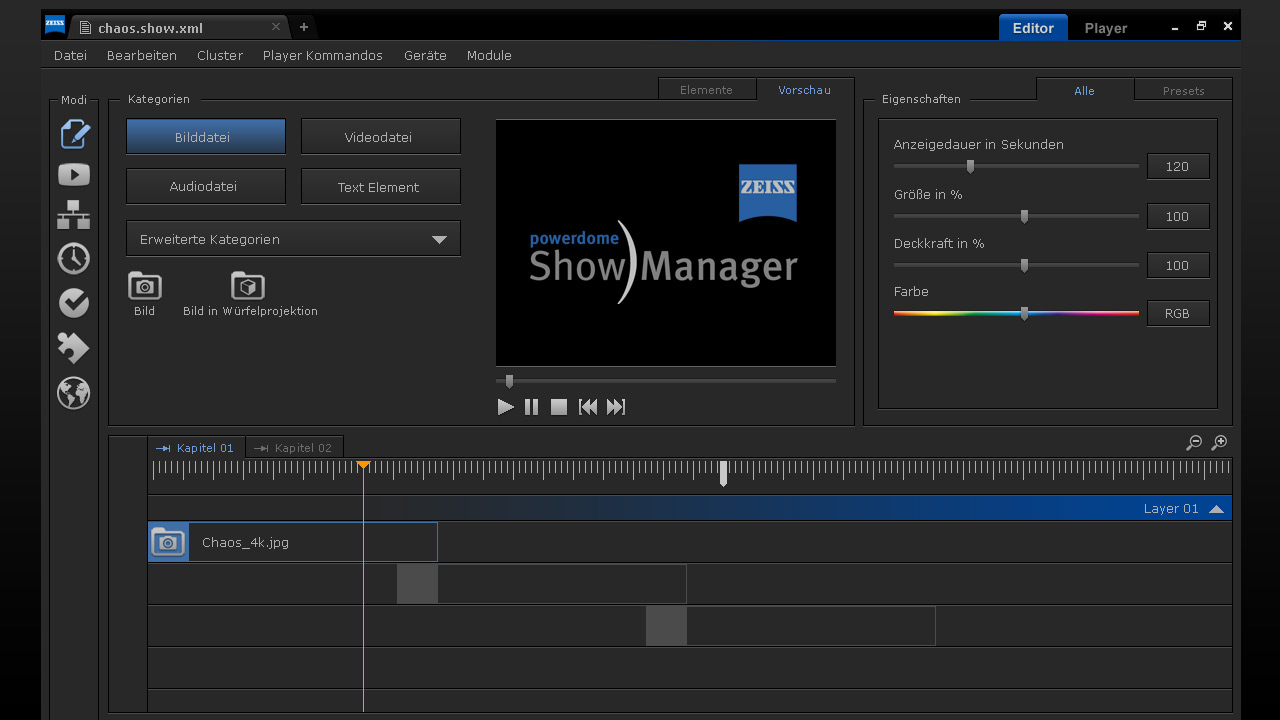Pause the preview
The width and height of the screenshot is (1280, 720).
point(532,407)
